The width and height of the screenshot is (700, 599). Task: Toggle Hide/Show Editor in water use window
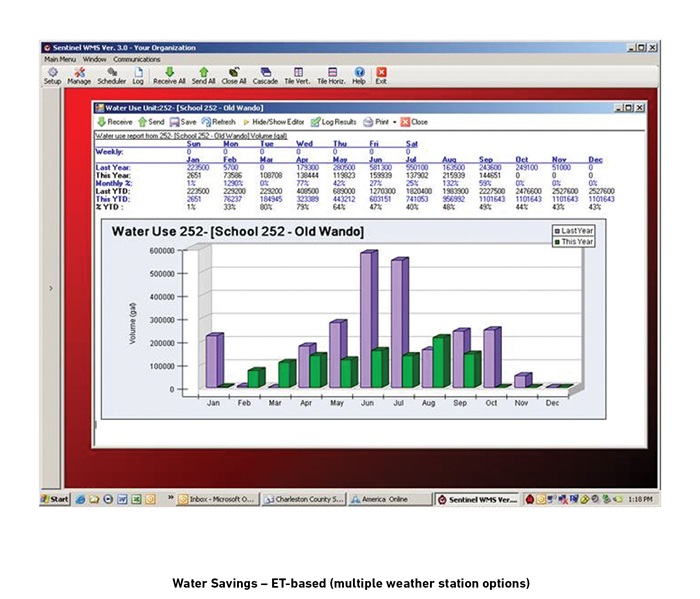(276, 121)
